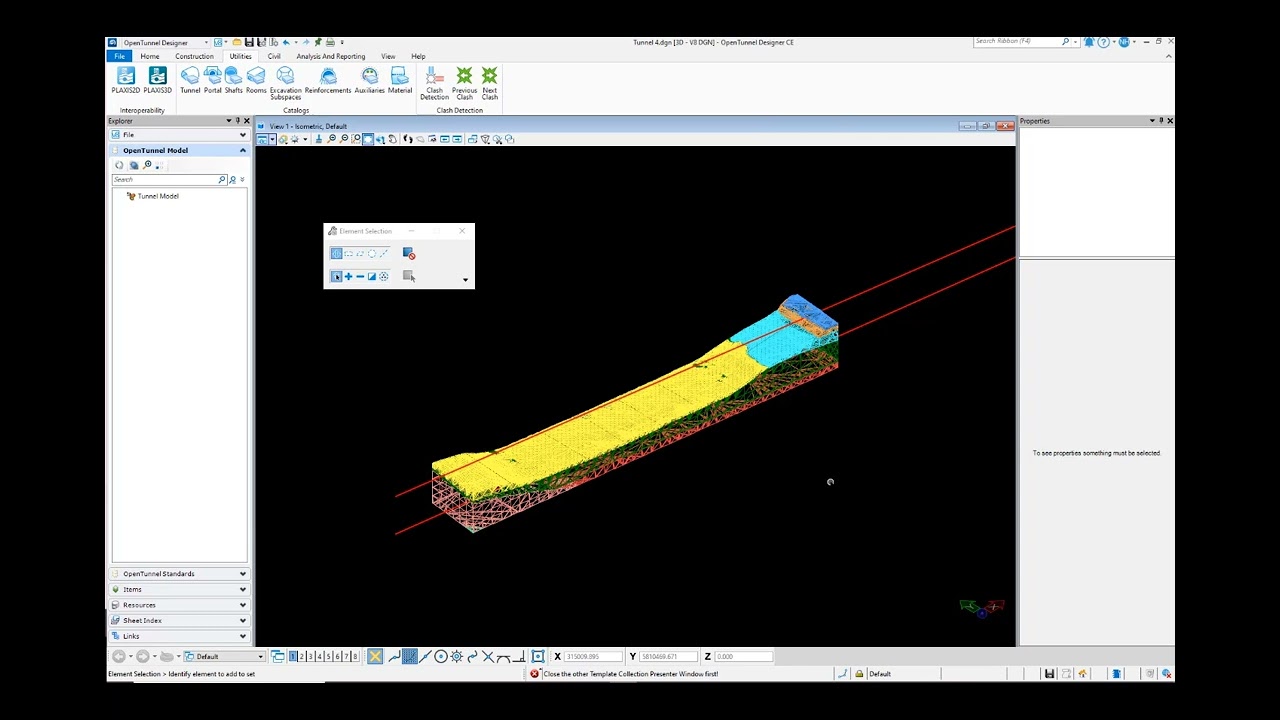1280x720 pixels.
Task: Click Fit View in the view toolbar
Action: [x=368, y=139]
